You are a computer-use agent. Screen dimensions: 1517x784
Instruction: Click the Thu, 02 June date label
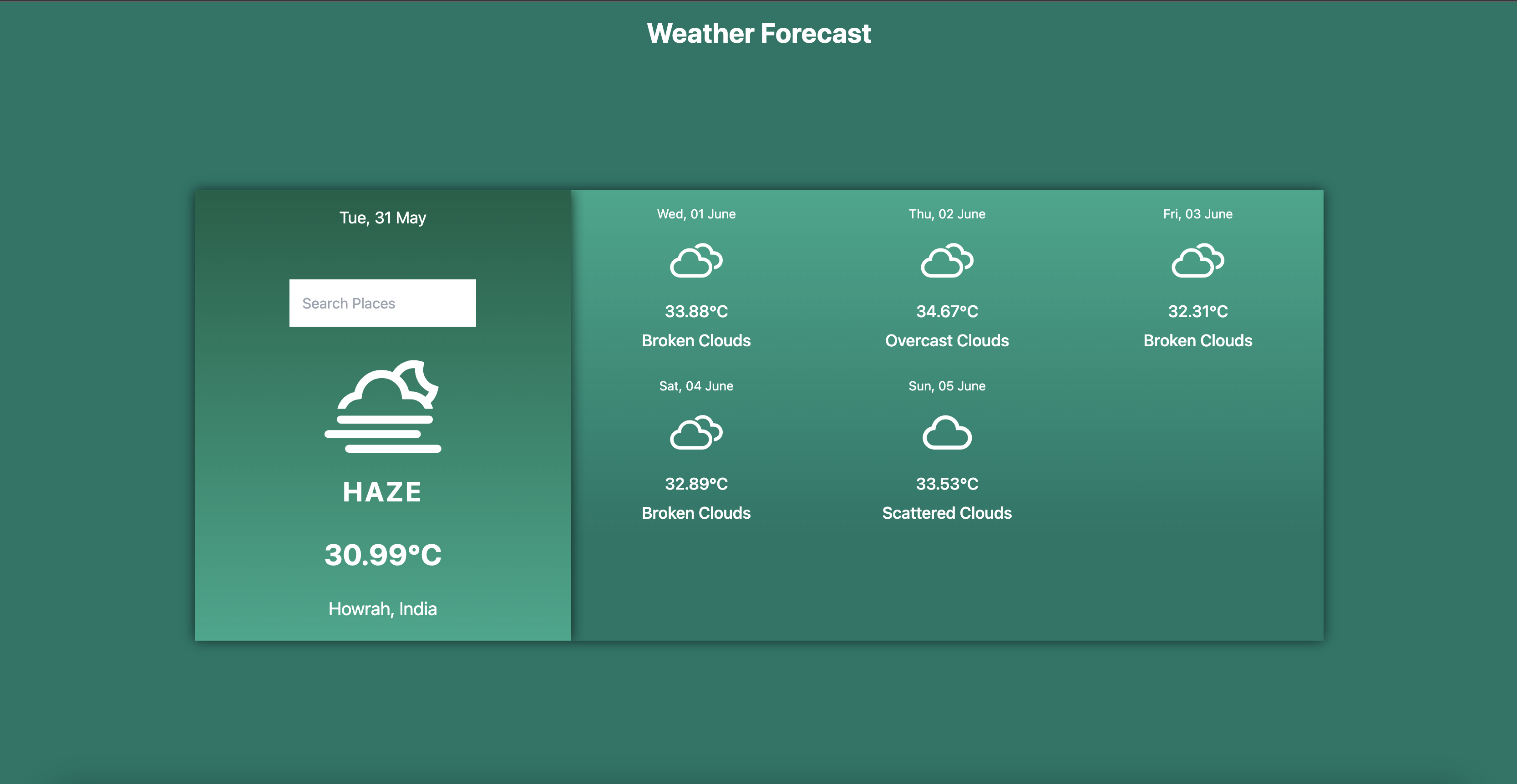point(947,214)
